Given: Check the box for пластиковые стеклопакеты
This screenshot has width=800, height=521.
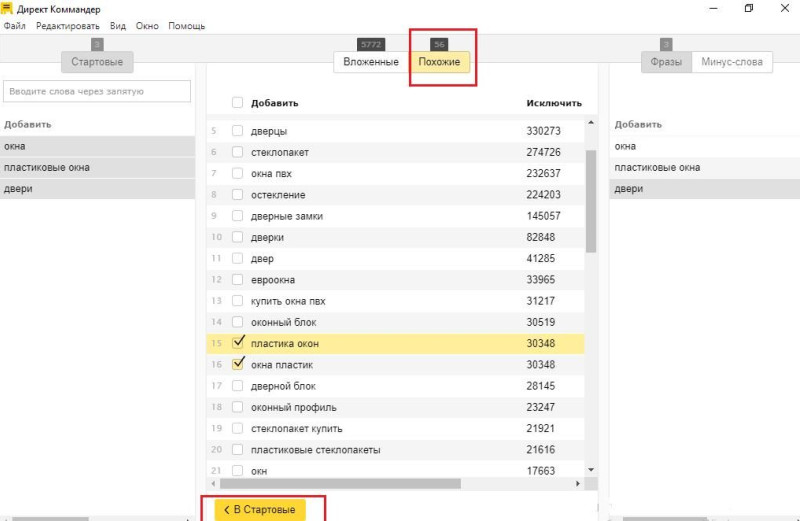Looking at the screenshot, I should (237, 450).
